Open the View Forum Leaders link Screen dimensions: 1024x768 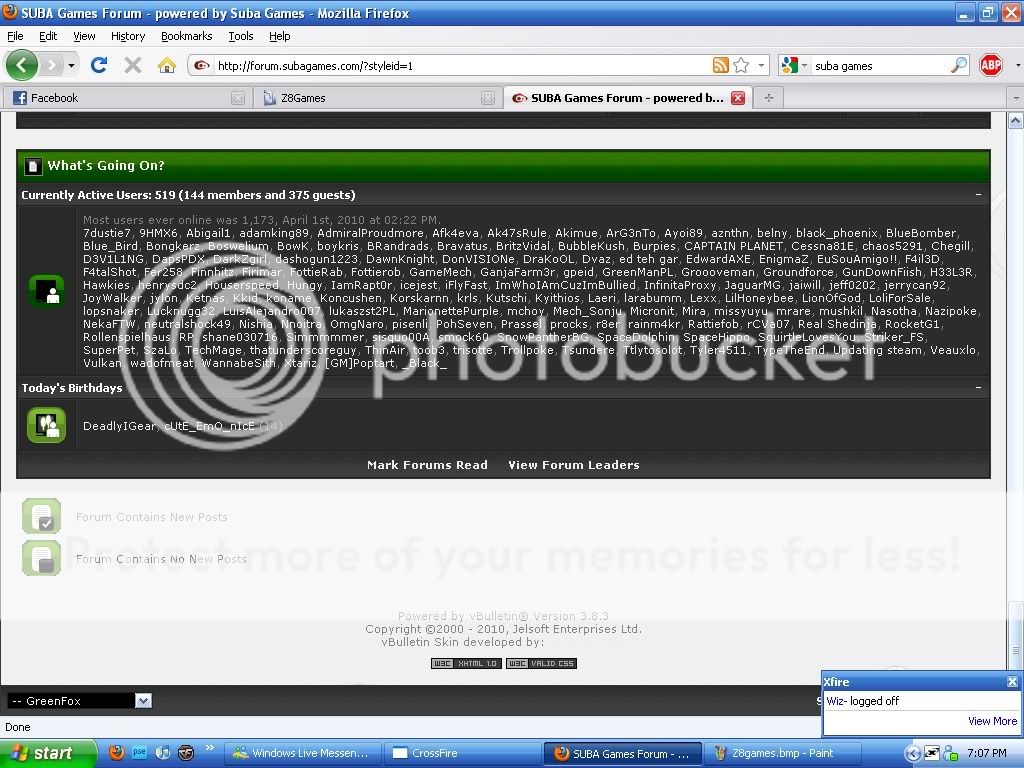tap(573, 465)
